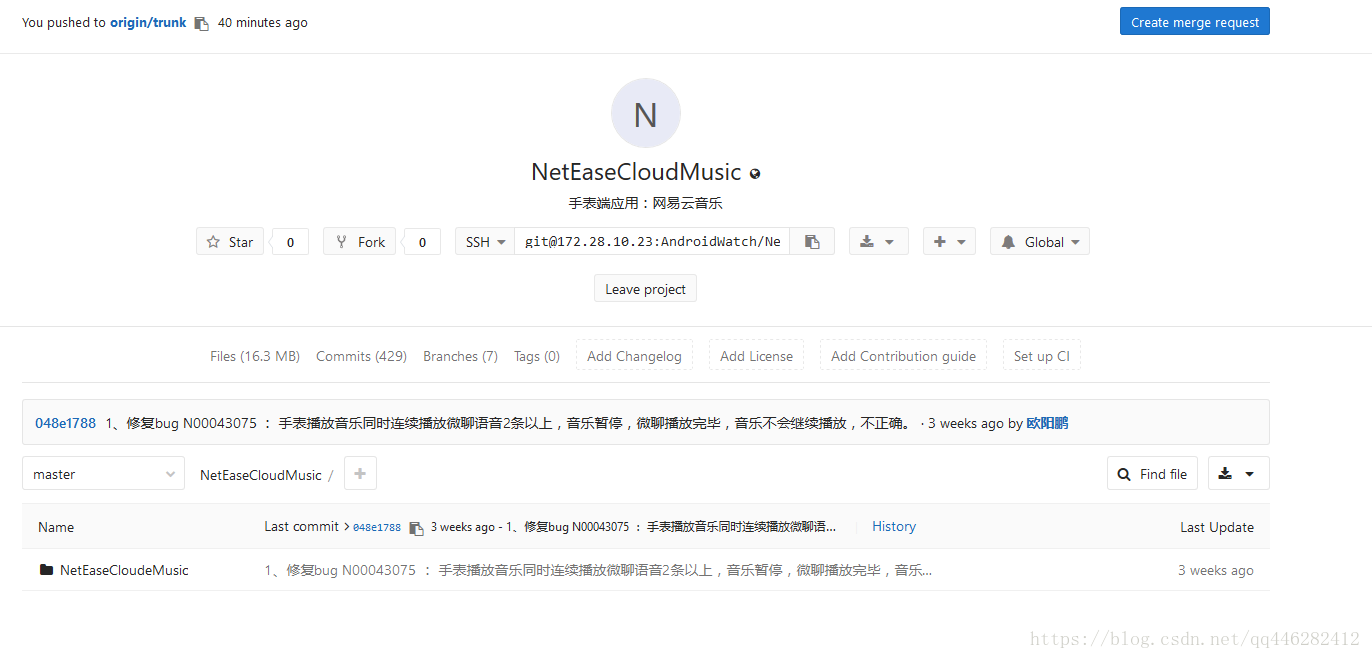1372x659 pixels.
Task: Click the project description 手表端应用：网易云音乐
Action: click(646, 203)
